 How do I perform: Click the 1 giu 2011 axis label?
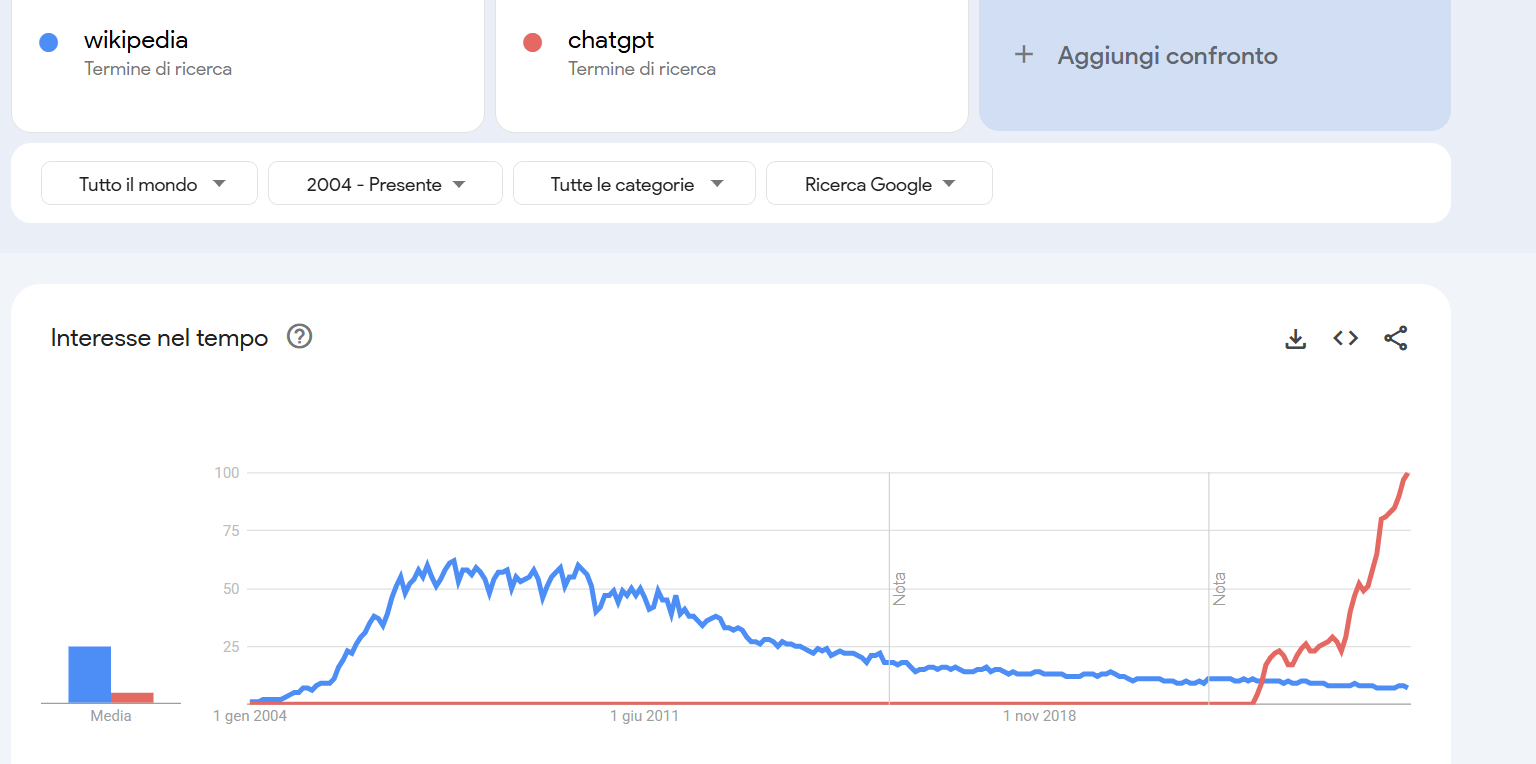click(x=644, y=716)
